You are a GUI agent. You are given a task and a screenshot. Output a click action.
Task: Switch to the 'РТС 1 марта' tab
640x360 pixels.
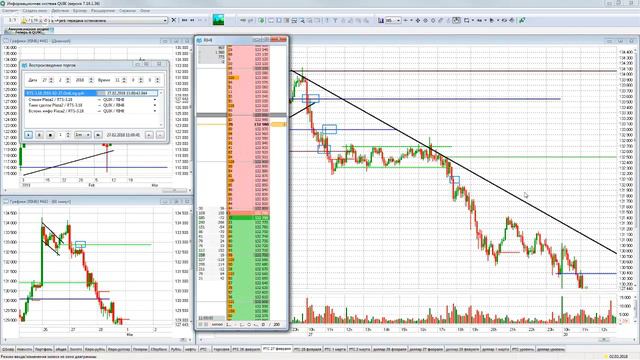coord(335,349)
